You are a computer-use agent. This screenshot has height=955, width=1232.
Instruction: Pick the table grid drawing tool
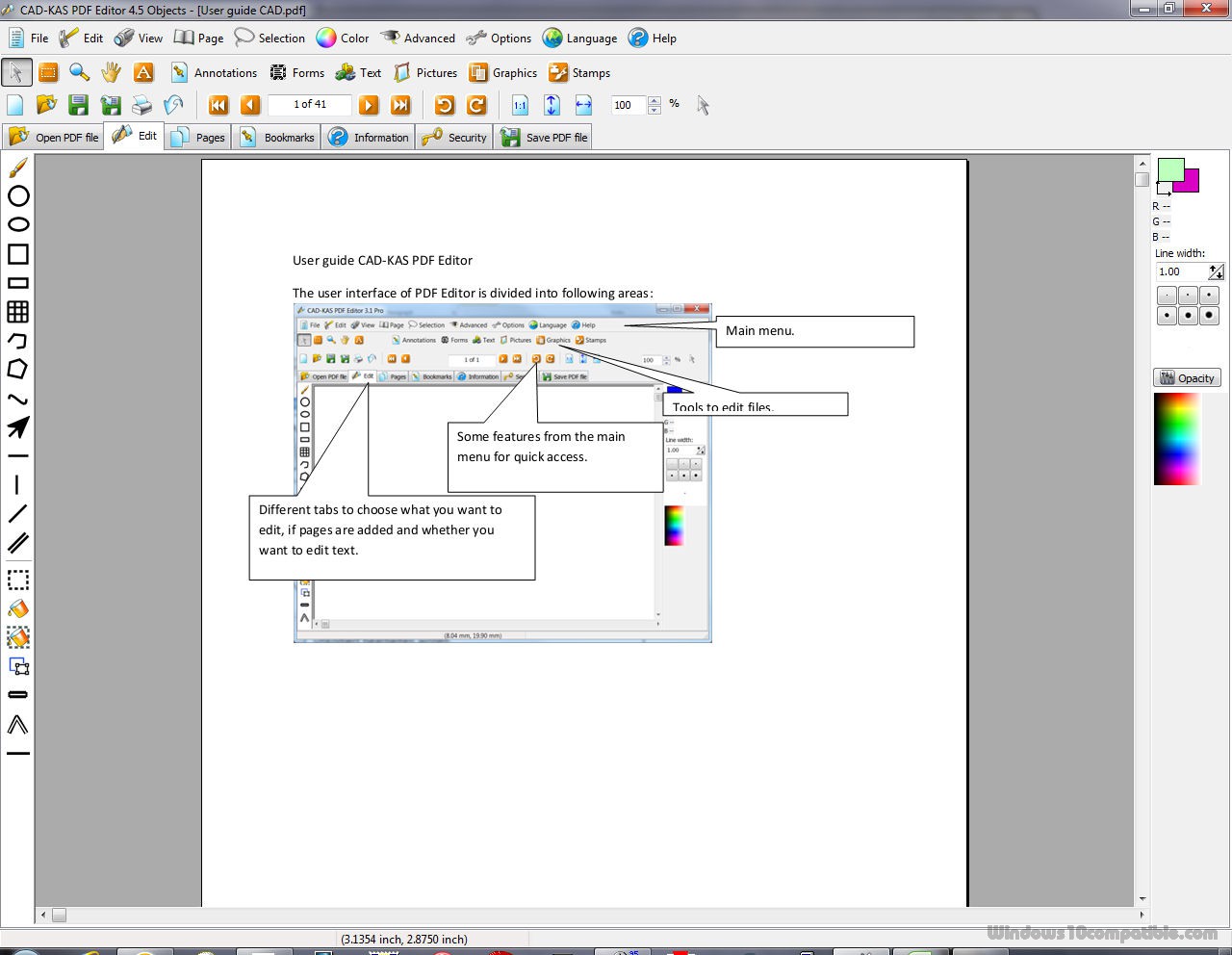tap(17, 312)
